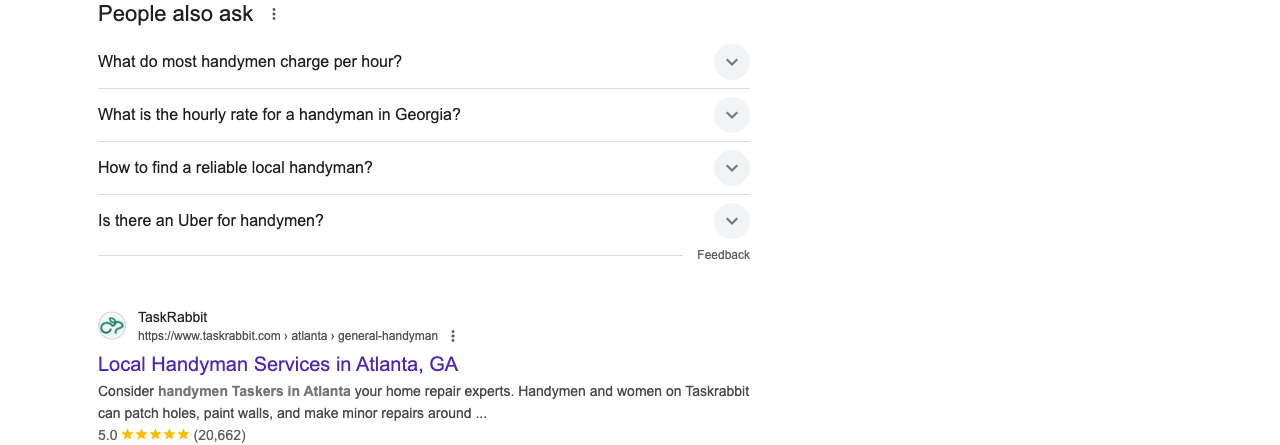Click the TaskRabbit result snippet text

[x=423, y=402]
